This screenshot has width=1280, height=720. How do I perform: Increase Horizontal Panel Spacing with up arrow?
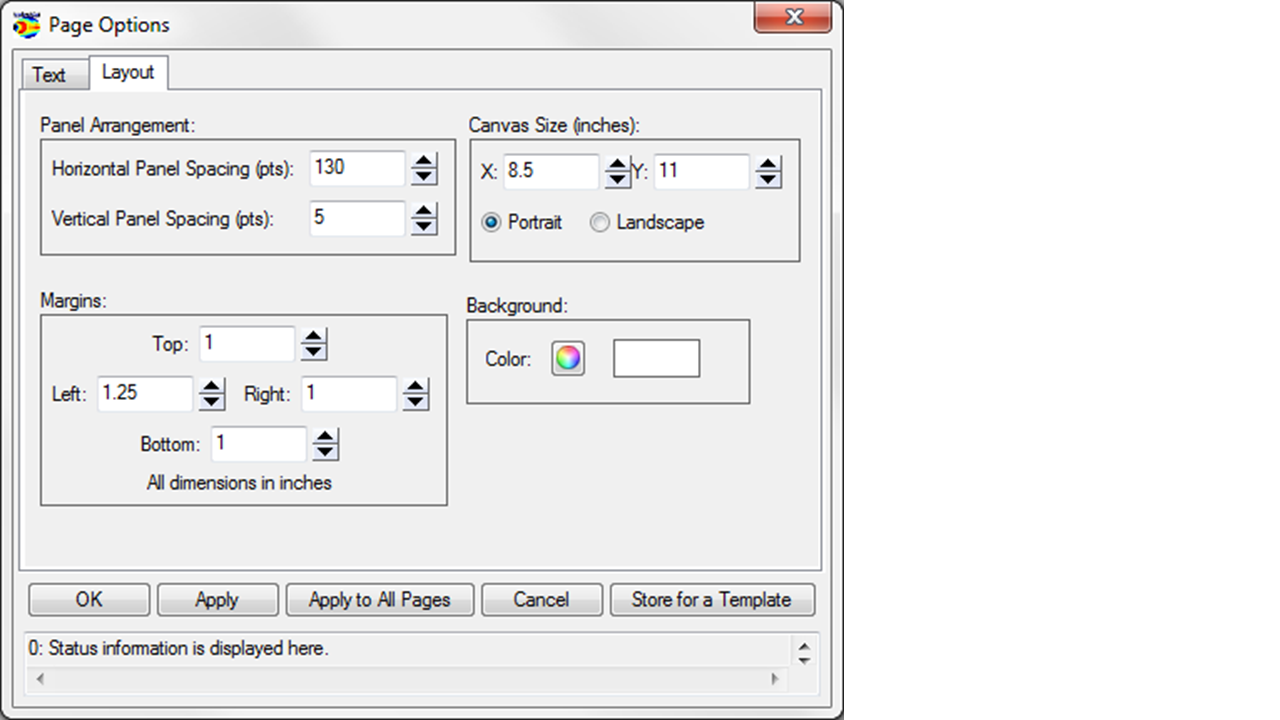pos(424,161)
